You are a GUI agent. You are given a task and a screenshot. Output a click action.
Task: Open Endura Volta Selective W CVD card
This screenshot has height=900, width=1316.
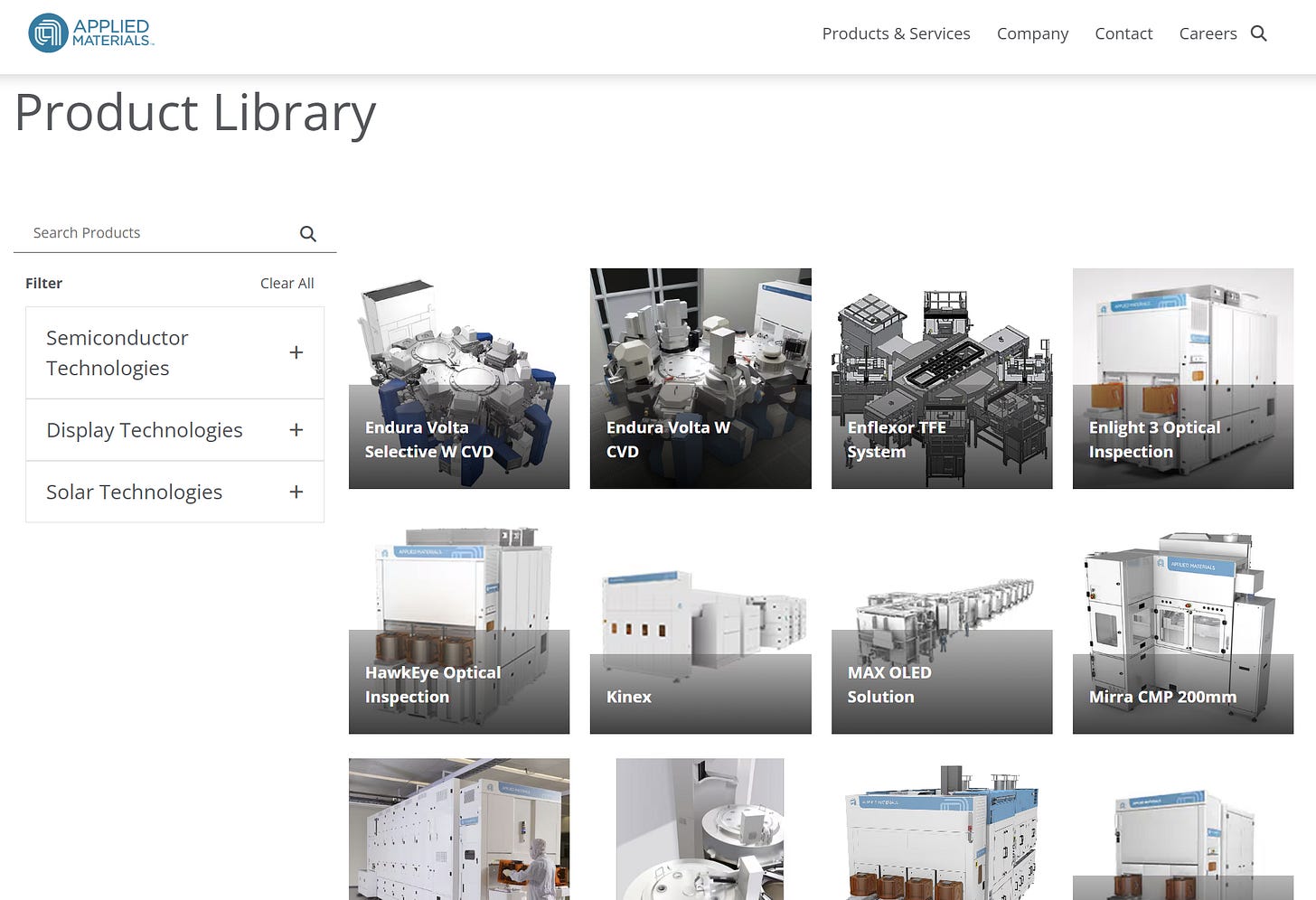pyautogui.click(x=459, y=379)
